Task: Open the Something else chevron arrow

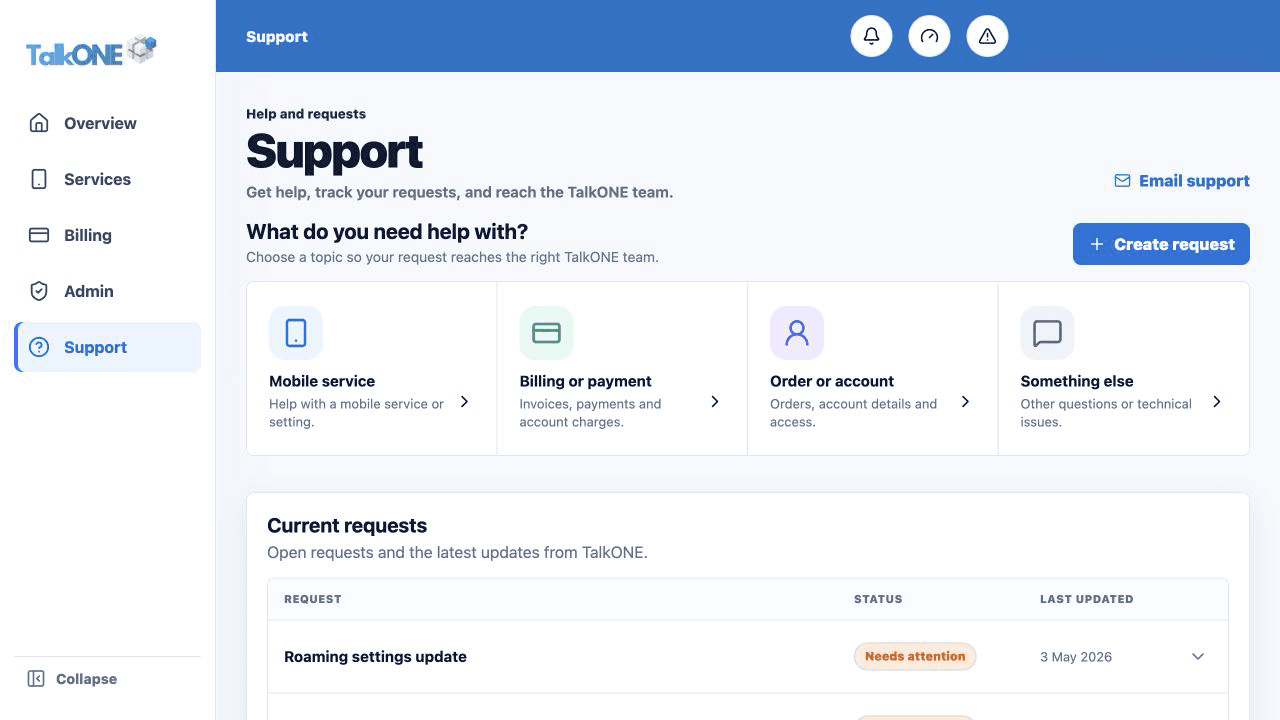Action: (1216, 402)
